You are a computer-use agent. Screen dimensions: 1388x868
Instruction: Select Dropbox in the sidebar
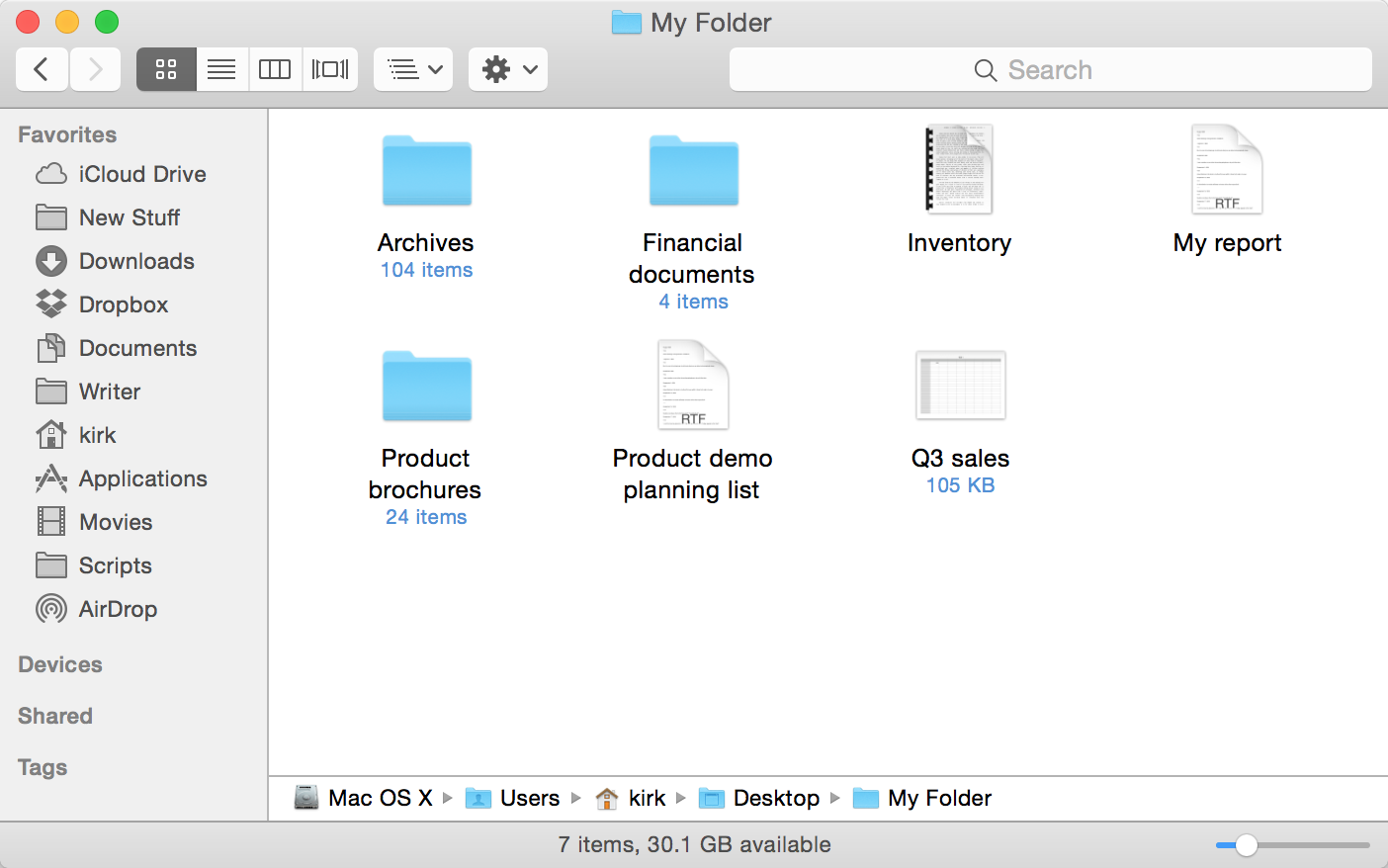pos(123,304)
